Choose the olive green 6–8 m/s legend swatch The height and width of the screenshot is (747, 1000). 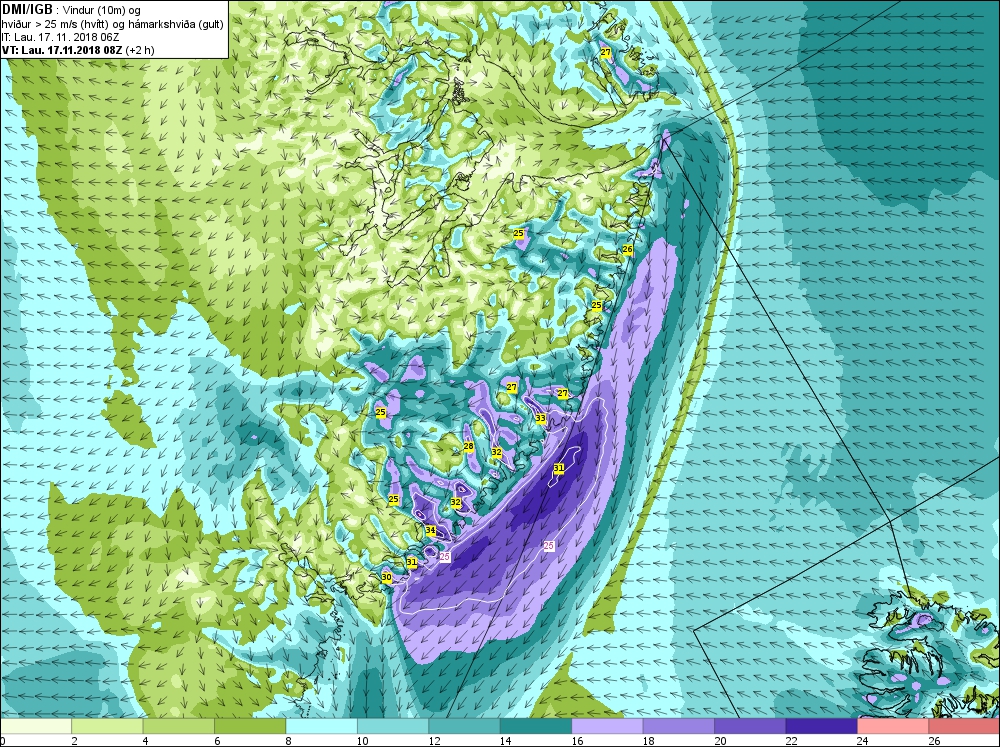[x=250, y=726]
